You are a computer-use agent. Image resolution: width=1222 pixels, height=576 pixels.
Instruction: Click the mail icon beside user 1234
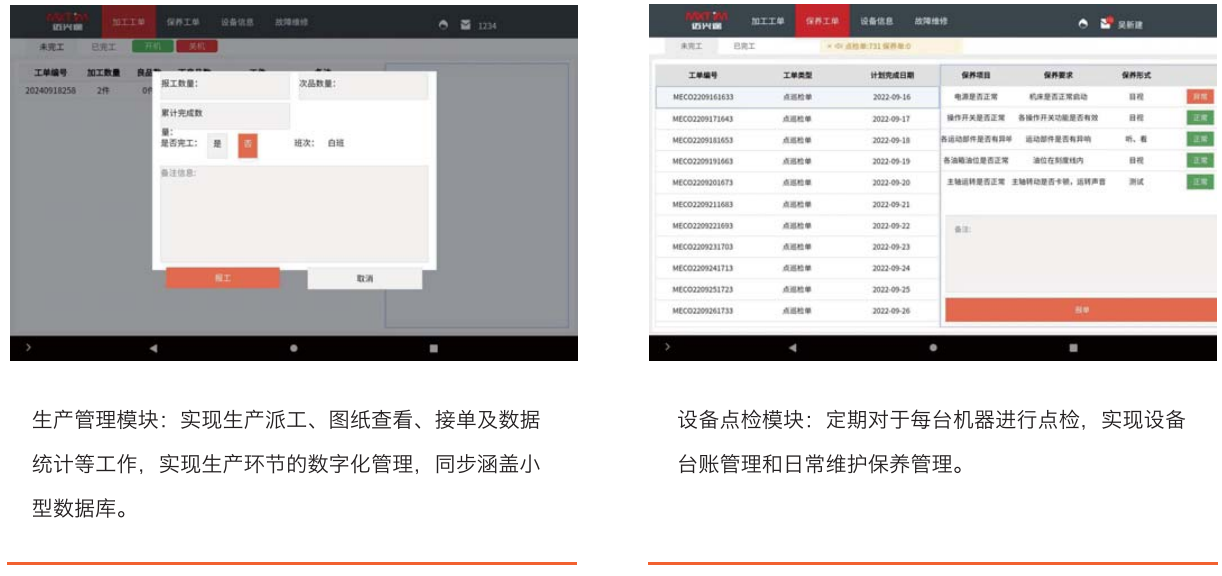tap(466, 24)
